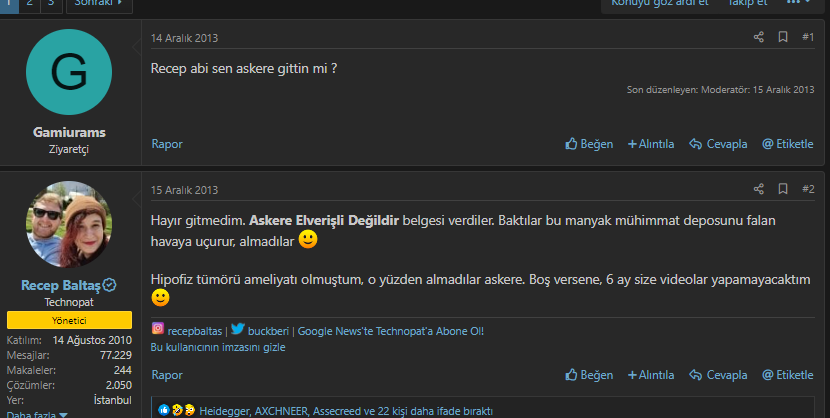The image size is (830, 418).
Task: Click the yellow Yönetici badge
Action: click(x=69, y=320)
